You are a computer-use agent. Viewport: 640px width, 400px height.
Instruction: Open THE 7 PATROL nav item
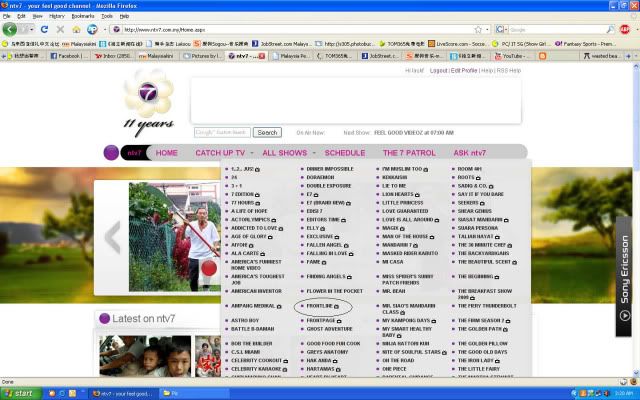pos(409,153)
